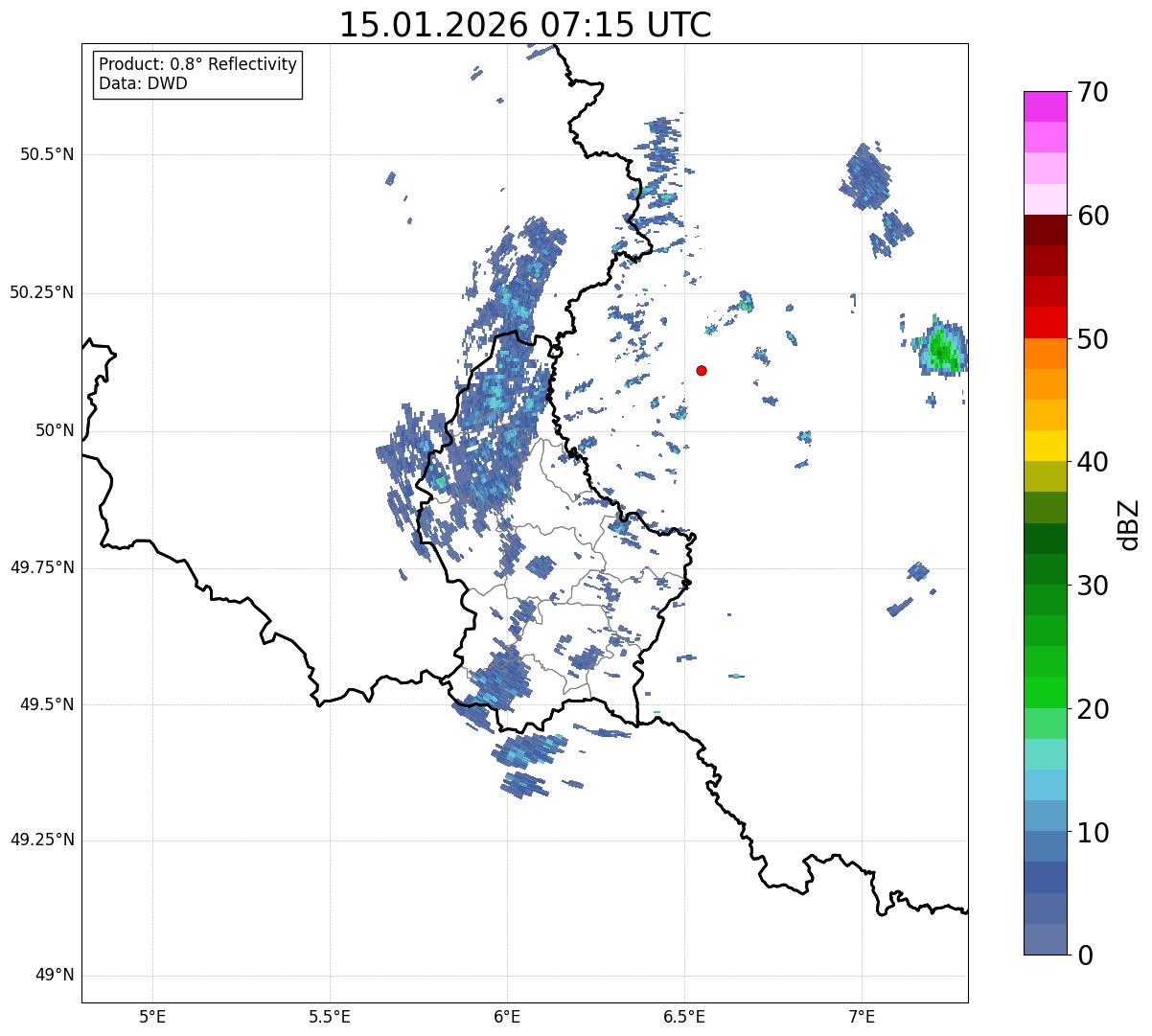This screenshot has width=1152, height=1036.
Task: Click the latitude label '50.5°N'
Action: 47,154
